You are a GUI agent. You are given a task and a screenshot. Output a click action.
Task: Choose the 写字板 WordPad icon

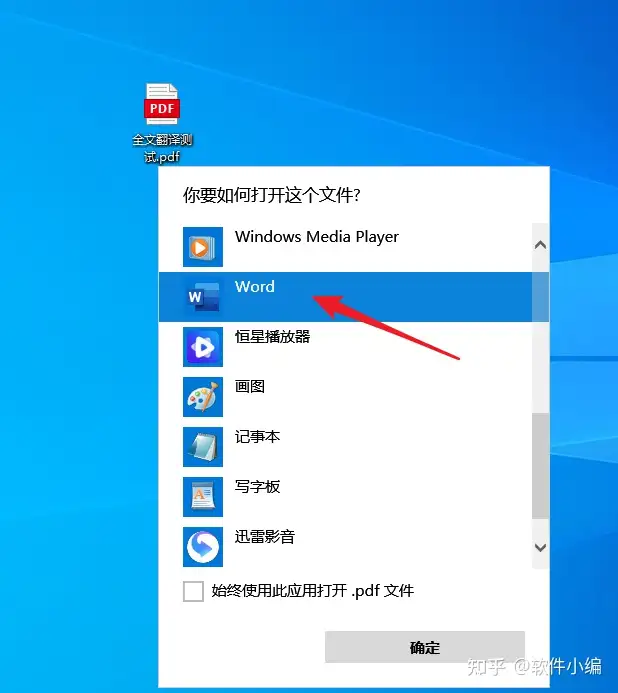[x=203, y=497]
